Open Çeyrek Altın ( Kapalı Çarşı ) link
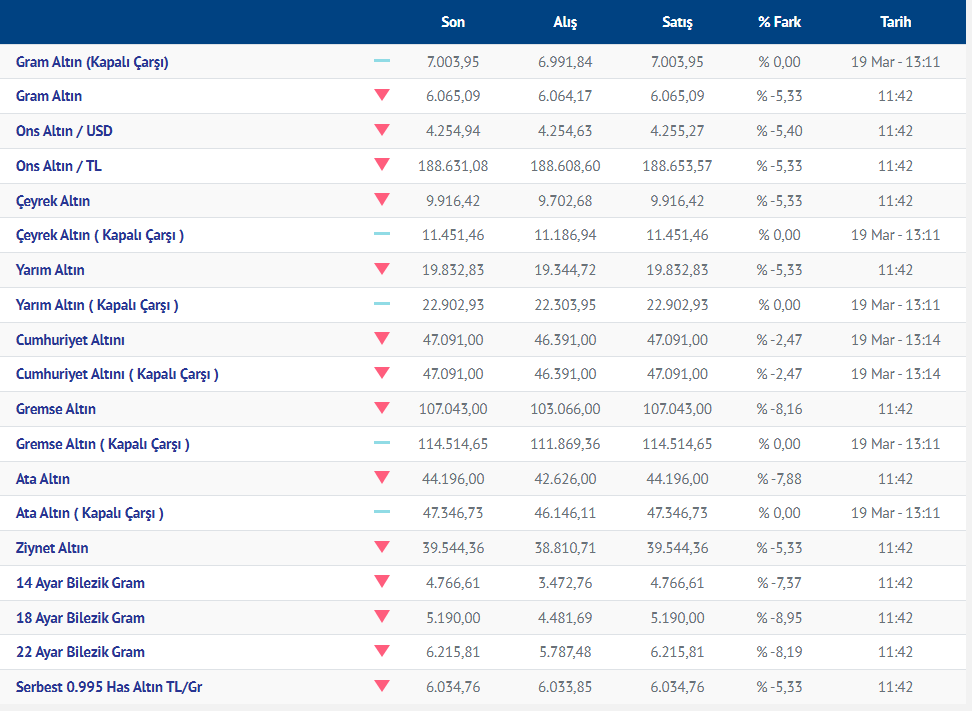Image resolution: width=972 pixels, height=711 pixels. [100, 235]
